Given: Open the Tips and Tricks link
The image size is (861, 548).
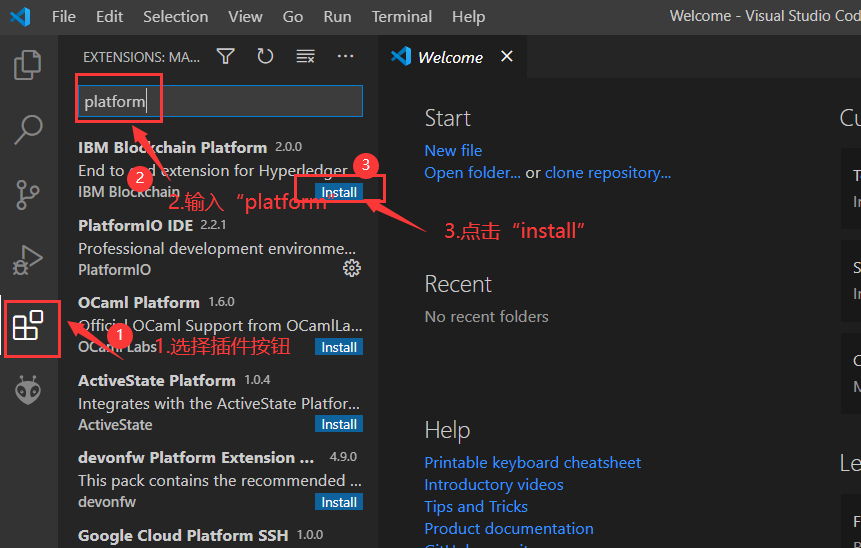Looking at the screenshot, I should click(x=476, y=506).
